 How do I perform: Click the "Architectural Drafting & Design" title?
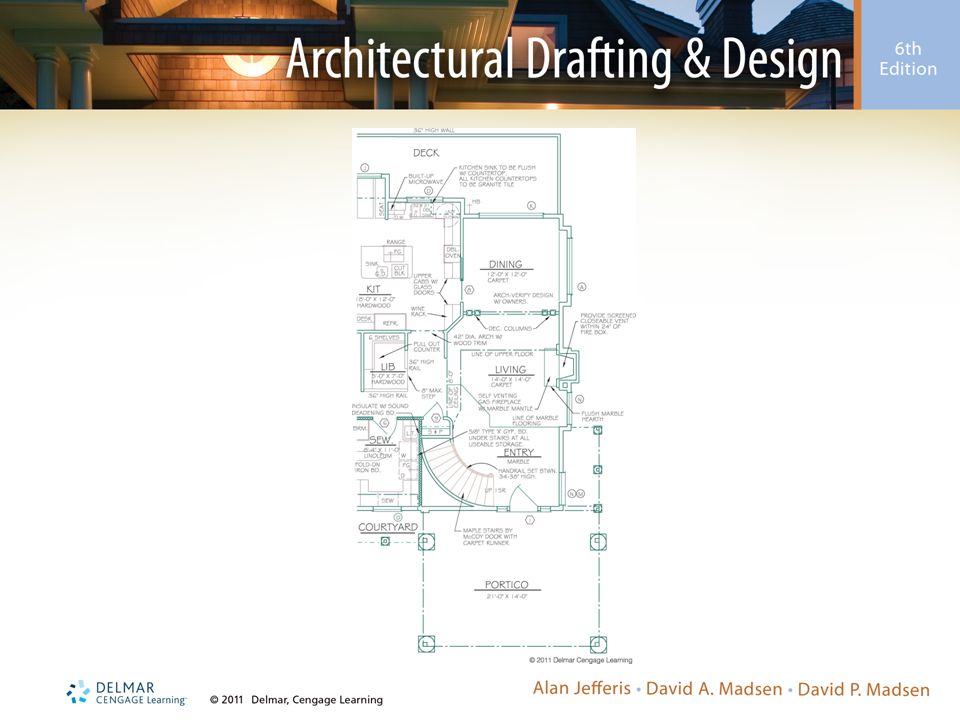coord(564,59)
